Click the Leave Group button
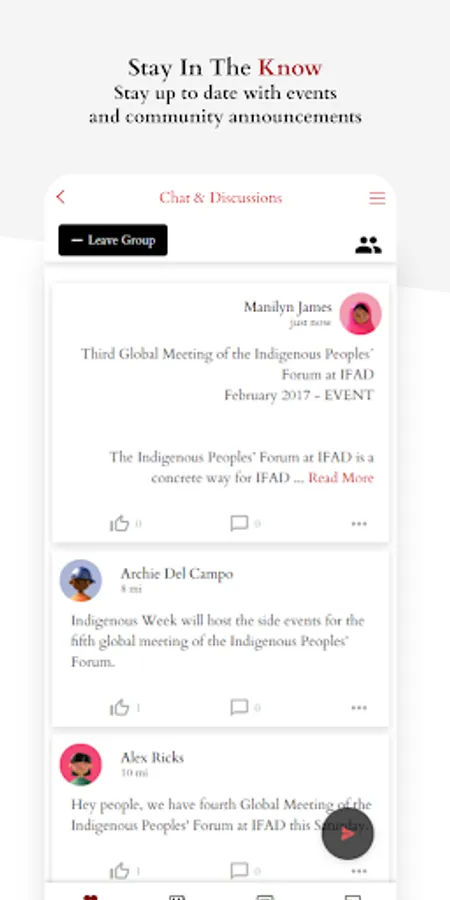 point(113,240)
